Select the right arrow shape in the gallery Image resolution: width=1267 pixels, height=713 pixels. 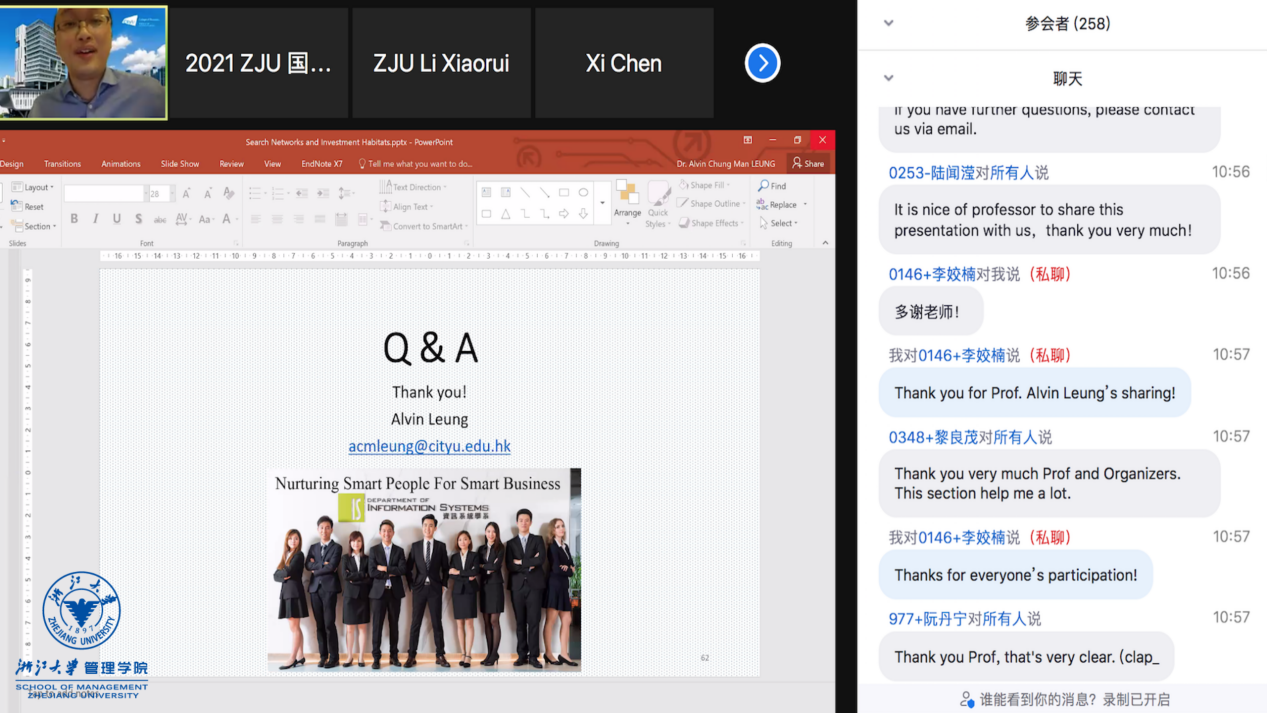[564, 214]
